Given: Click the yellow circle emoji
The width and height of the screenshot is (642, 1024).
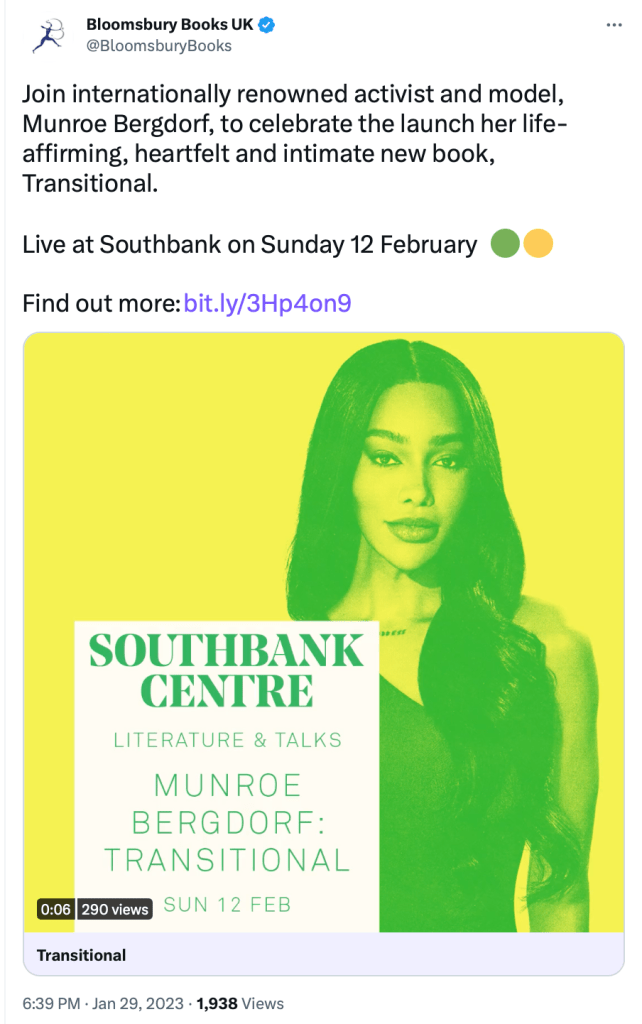Looking at the screenshot, I should click(538, 244).
